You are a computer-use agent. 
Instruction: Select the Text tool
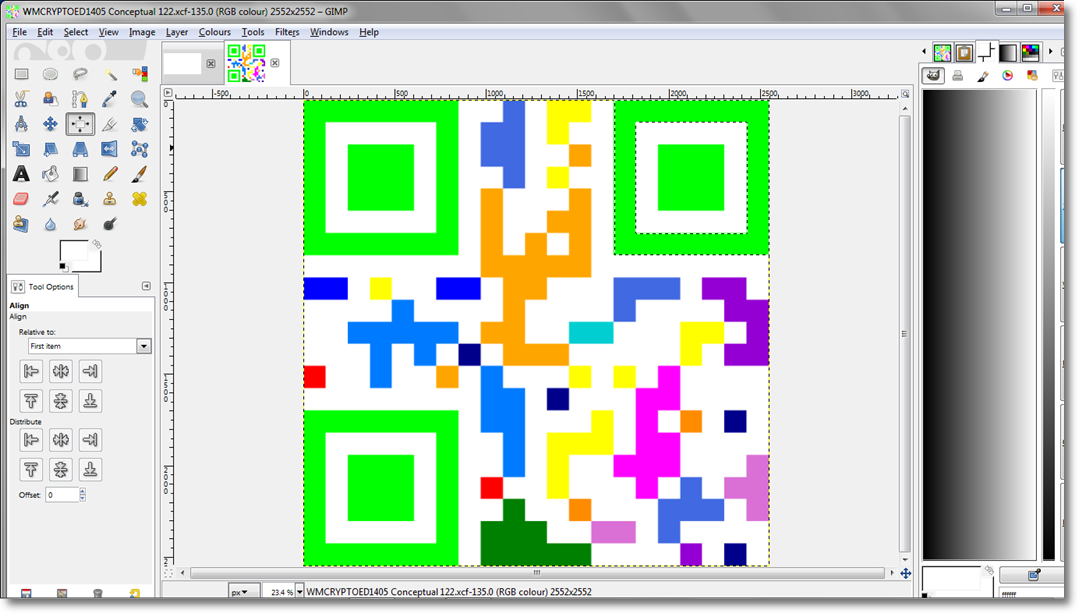coord(21,174)
